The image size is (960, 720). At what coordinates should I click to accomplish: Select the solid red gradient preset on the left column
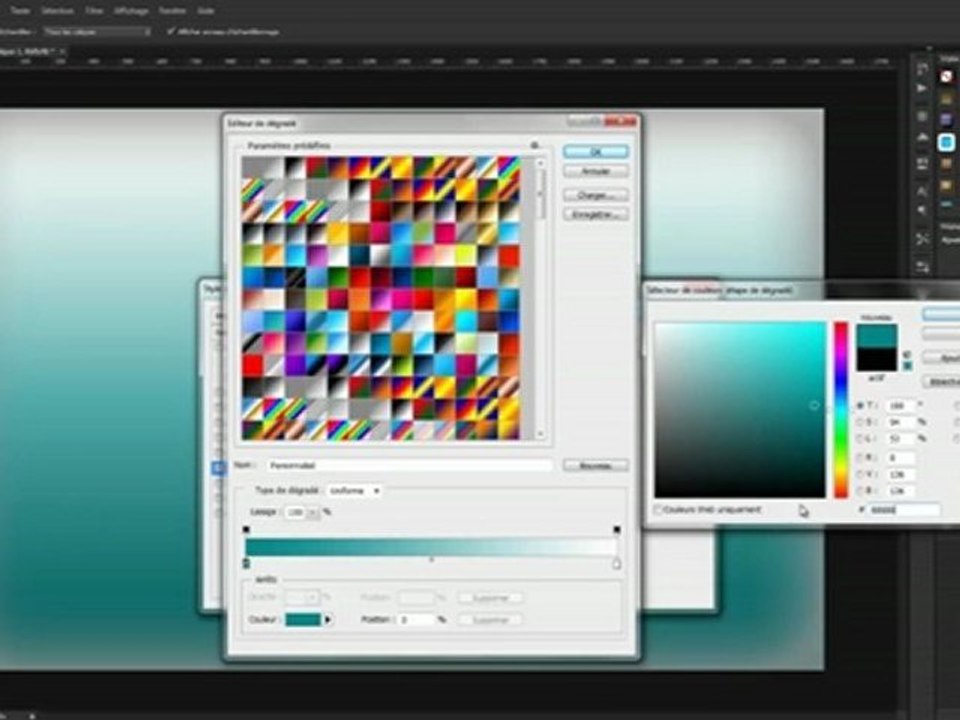pos(252,366)
